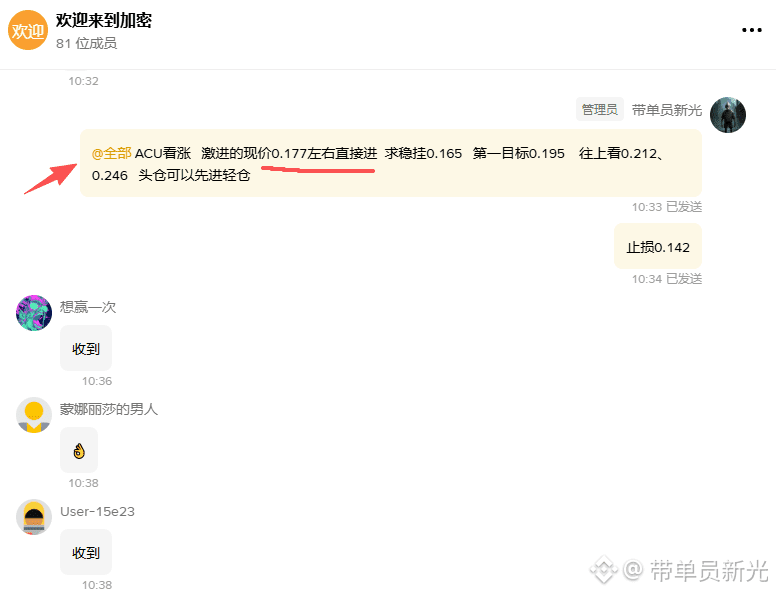
Task: Click the @全部 mention
Action: pos(112,153)
